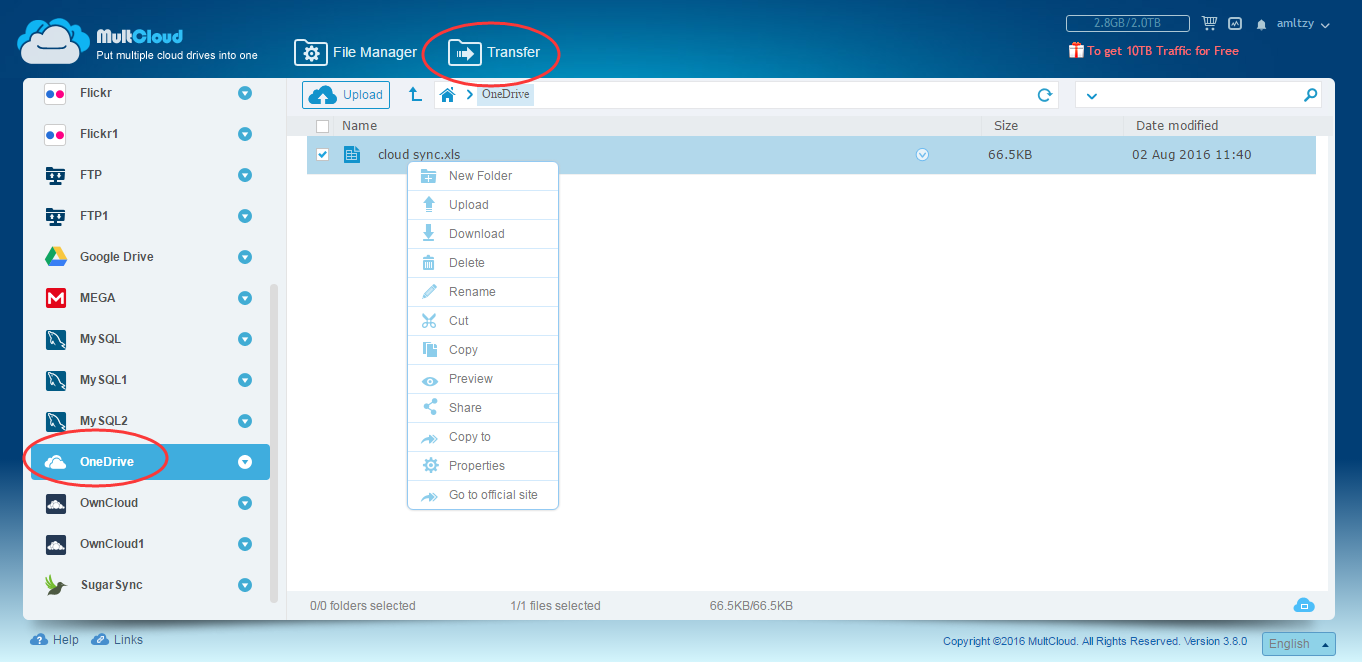The width and height of the screenshot is (1362, 662).
Task: Switch to the Transfer tab
Action: 494,52
